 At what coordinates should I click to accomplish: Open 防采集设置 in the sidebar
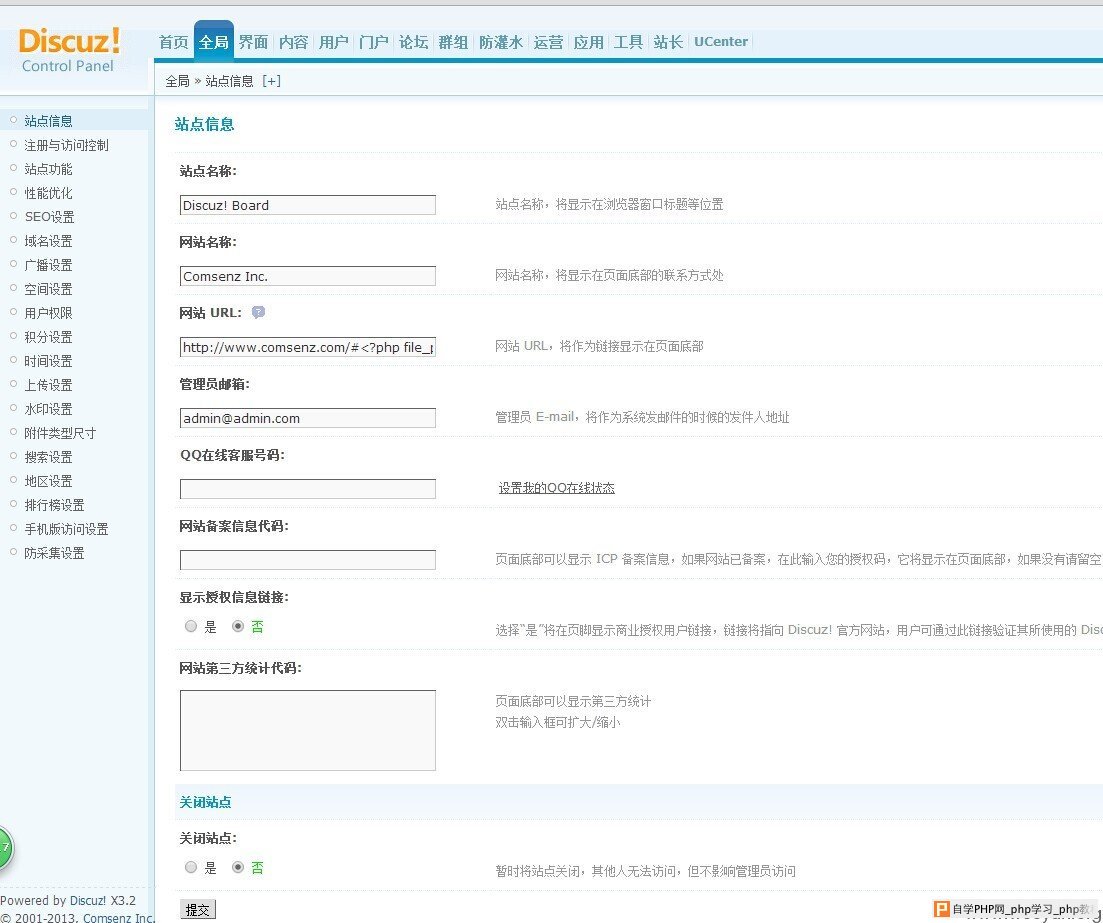(54, 553)
